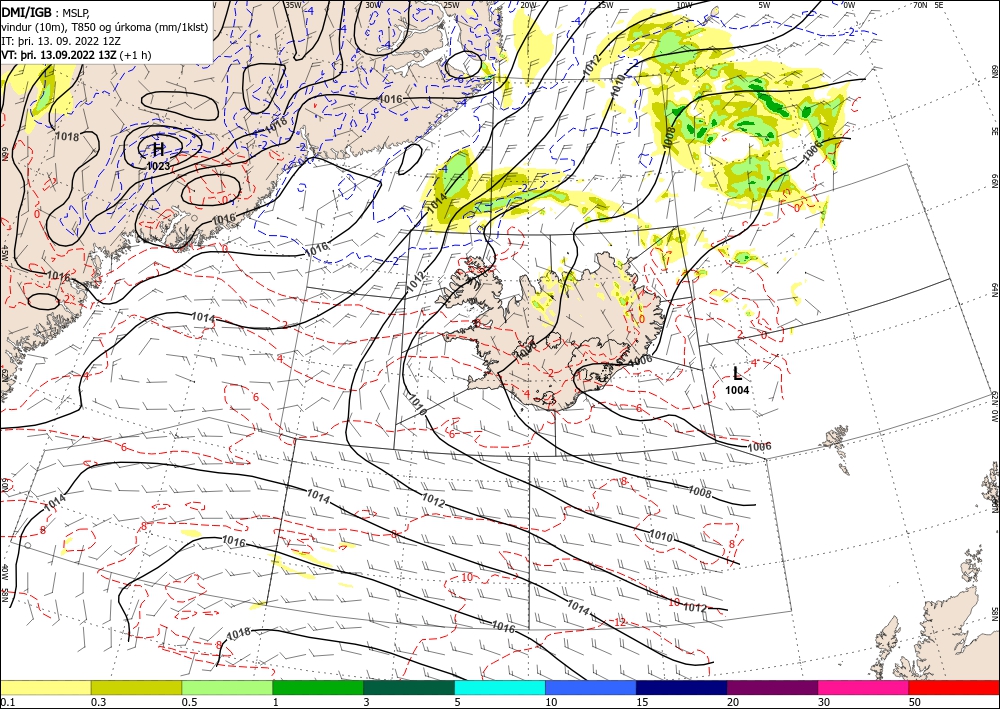
Task: Pick the bright blue 10–15 mm legend swatch
Action: click(x=591, y=687)
